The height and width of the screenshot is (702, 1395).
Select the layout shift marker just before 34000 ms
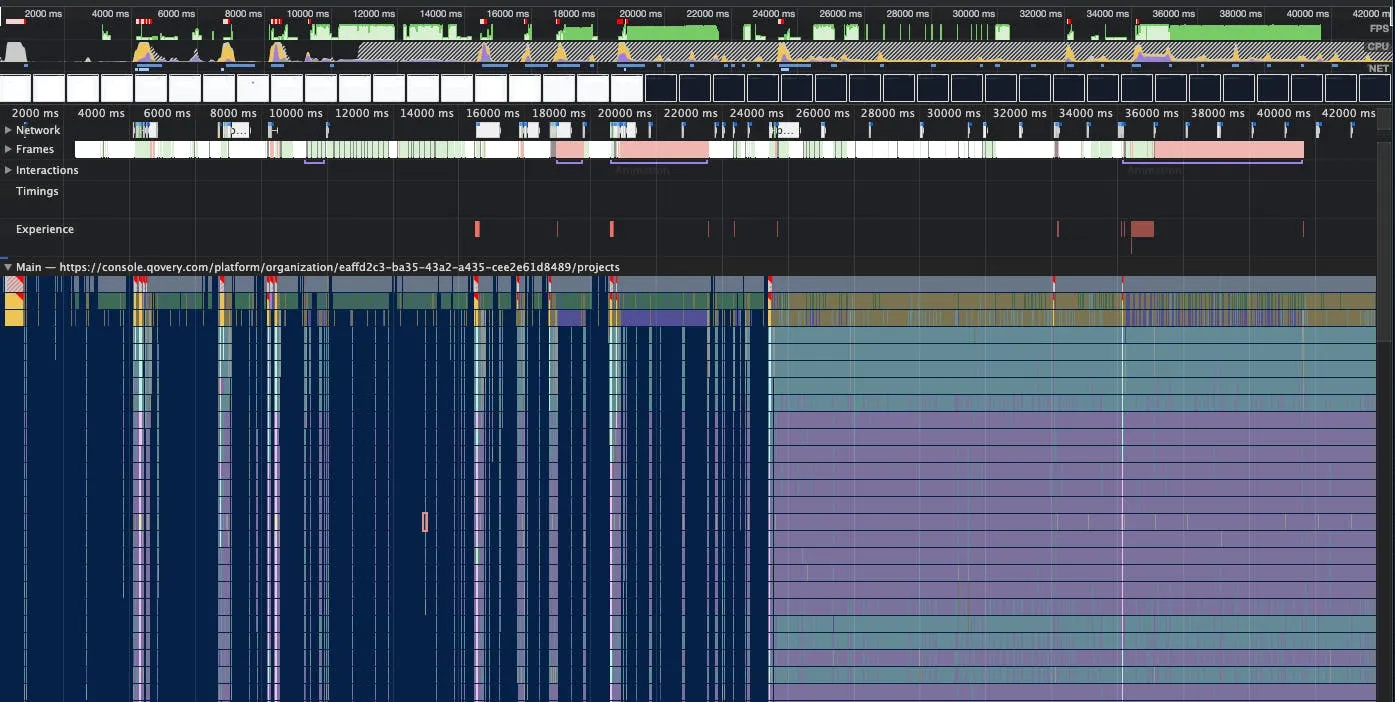click(x=1058, y=229)
